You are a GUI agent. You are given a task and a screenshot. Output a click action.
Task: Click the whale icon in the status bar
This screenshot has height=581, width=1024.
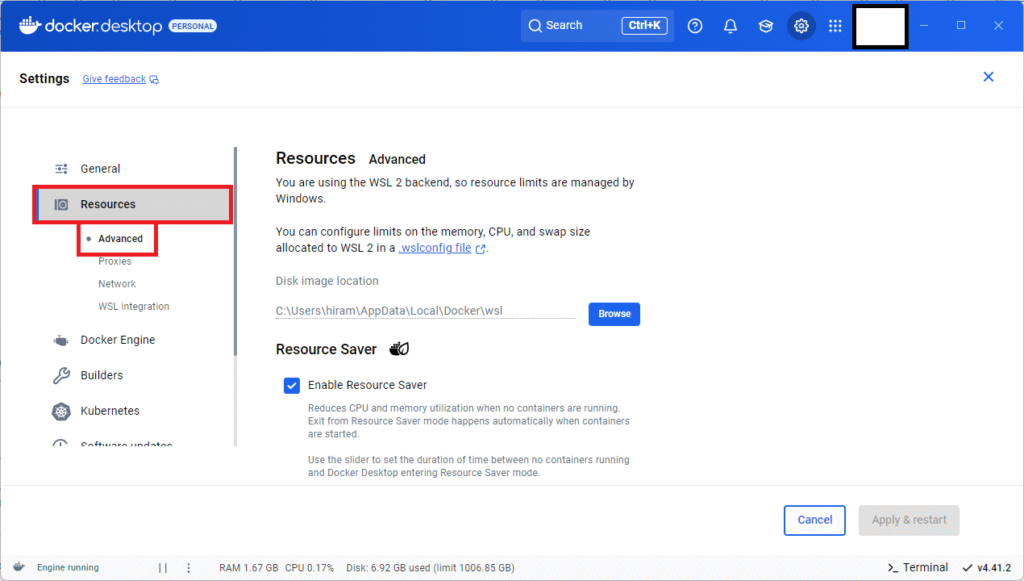(19, 567)
